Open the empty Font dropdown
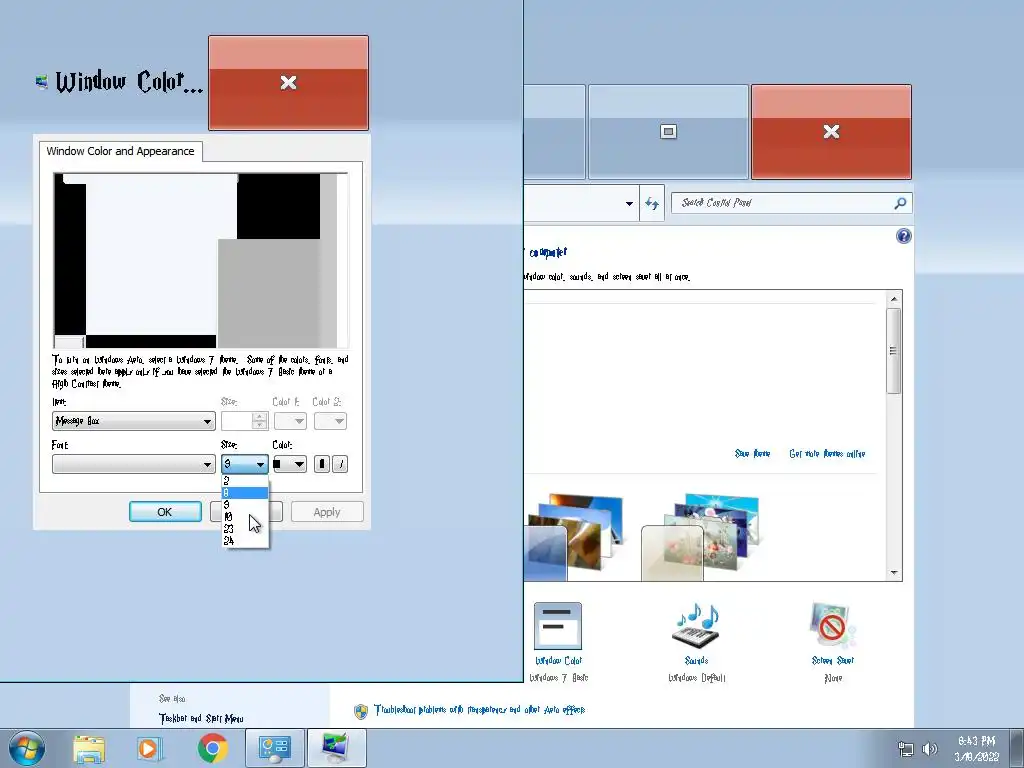Image resolution: width=1024 pixels, height=768 pixels. tap(133, 464)
